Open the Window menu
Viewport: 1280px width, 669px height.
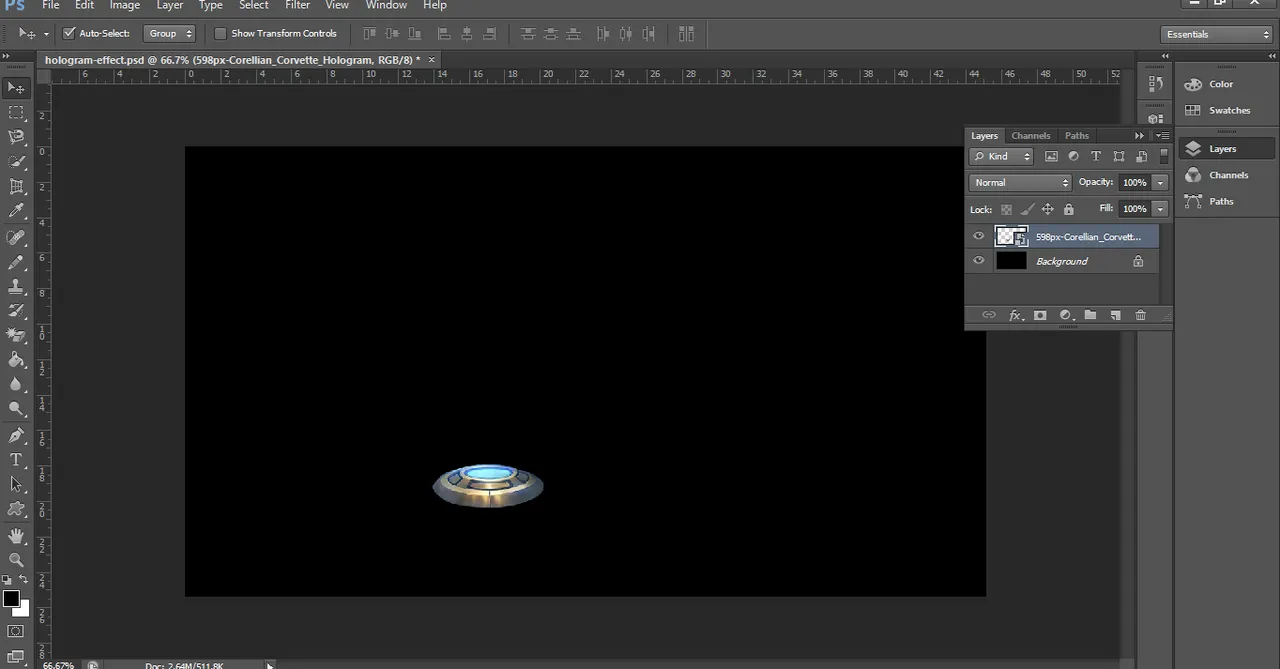[386, 5]
